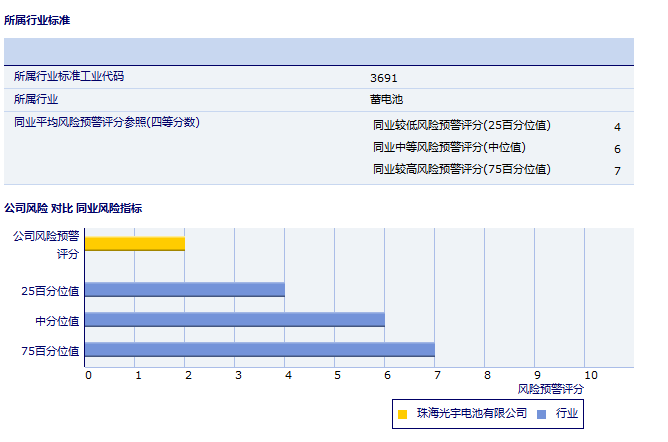Click the 同业中等风险预警评分(中位值) label
The width and height of the screenshot is (668, 442).
pyautogui.click(x=449, y=148)
